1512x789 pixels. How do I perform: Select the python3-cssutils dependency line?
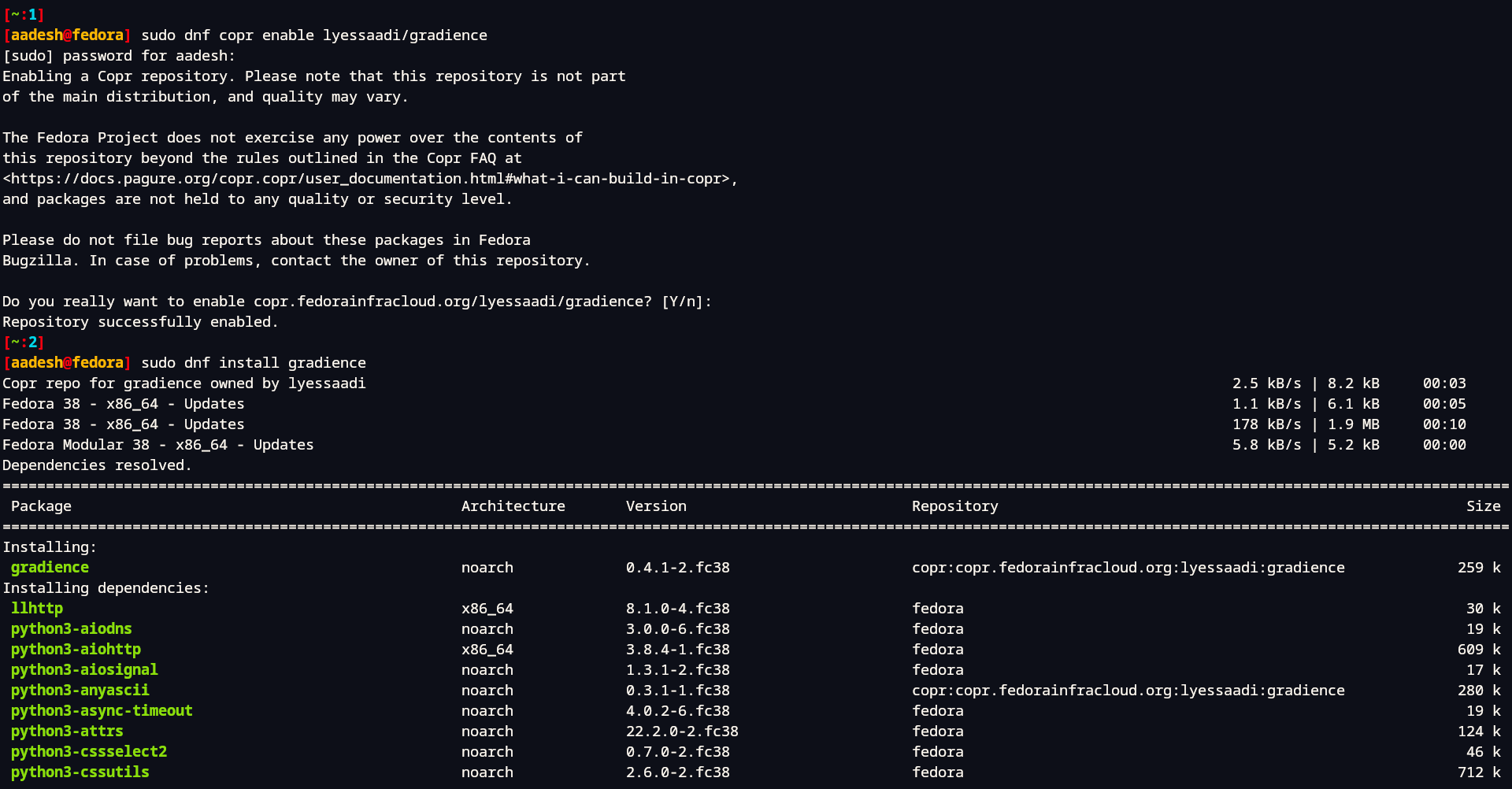pos(79,772)
